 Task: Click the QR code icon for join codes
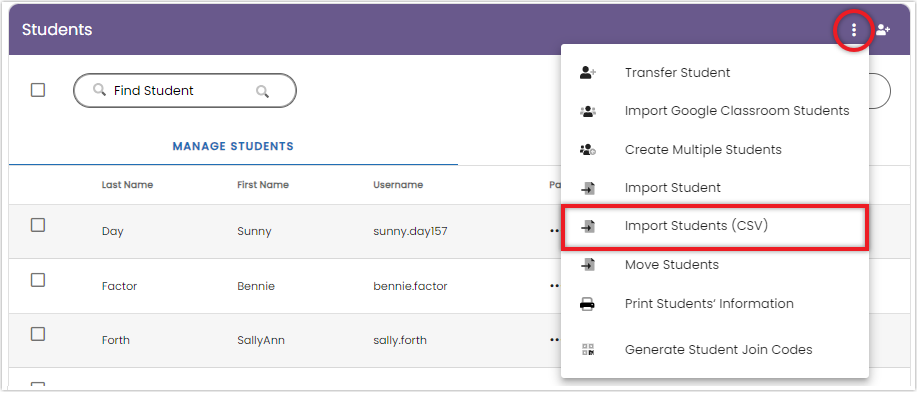588,350
